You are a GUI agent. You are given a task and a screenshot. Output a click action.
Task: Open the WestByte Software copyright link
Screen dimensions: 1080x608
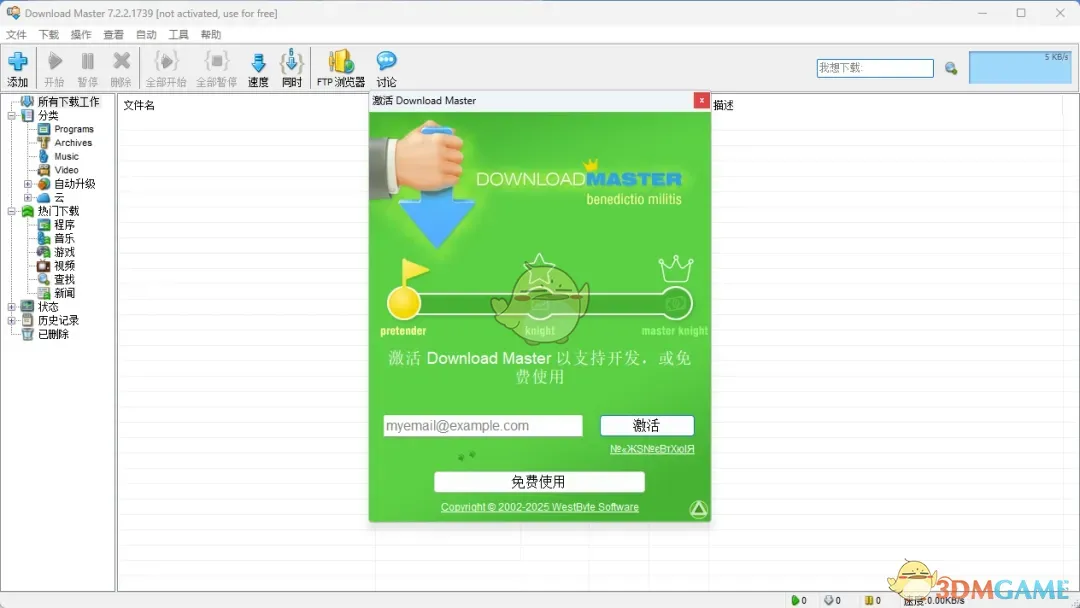tap(540, 507)
